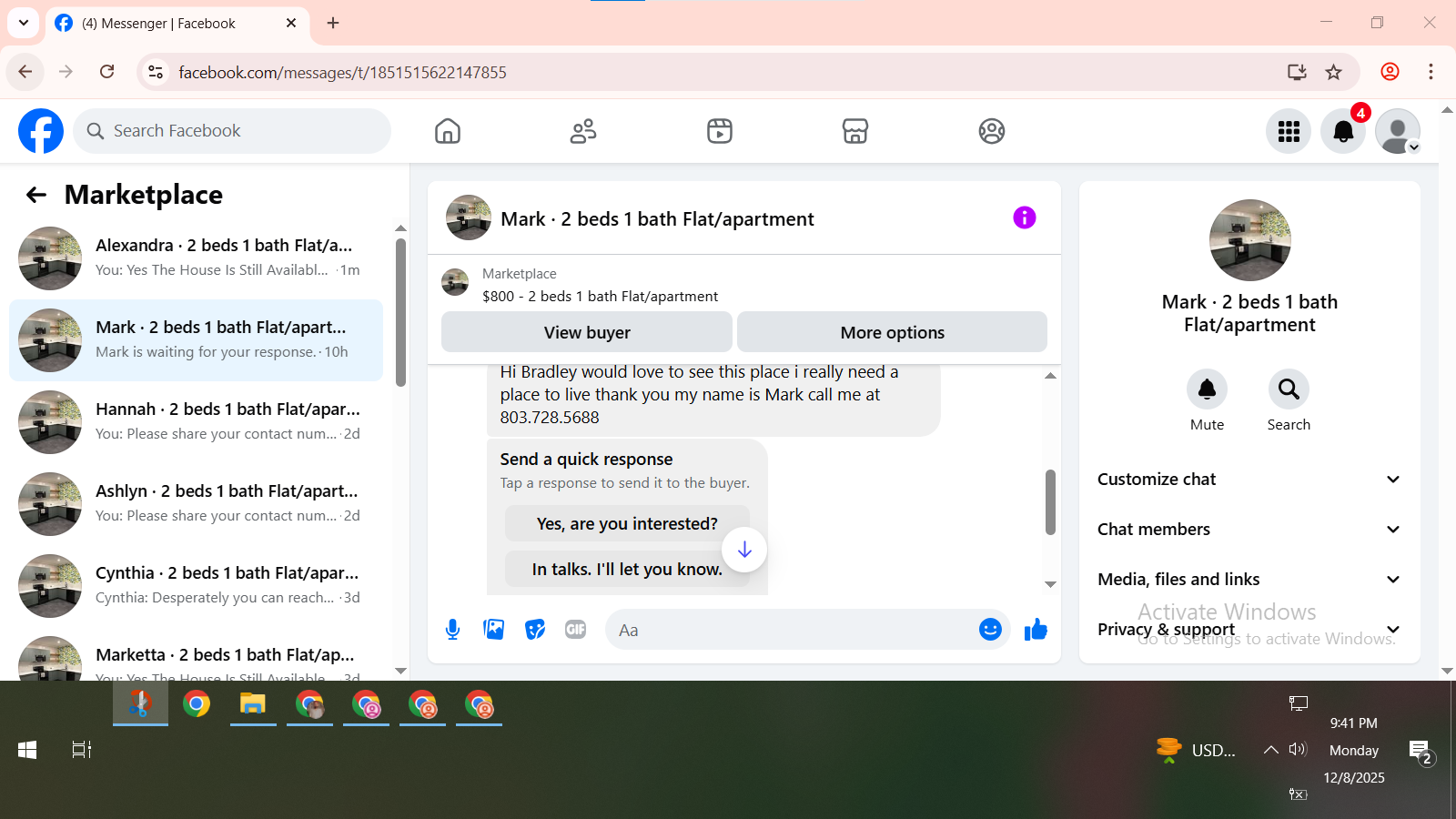The image size is (1456, 819).
Task: Select the Messenger | Facebook browser tab
Action: [177, 24]
